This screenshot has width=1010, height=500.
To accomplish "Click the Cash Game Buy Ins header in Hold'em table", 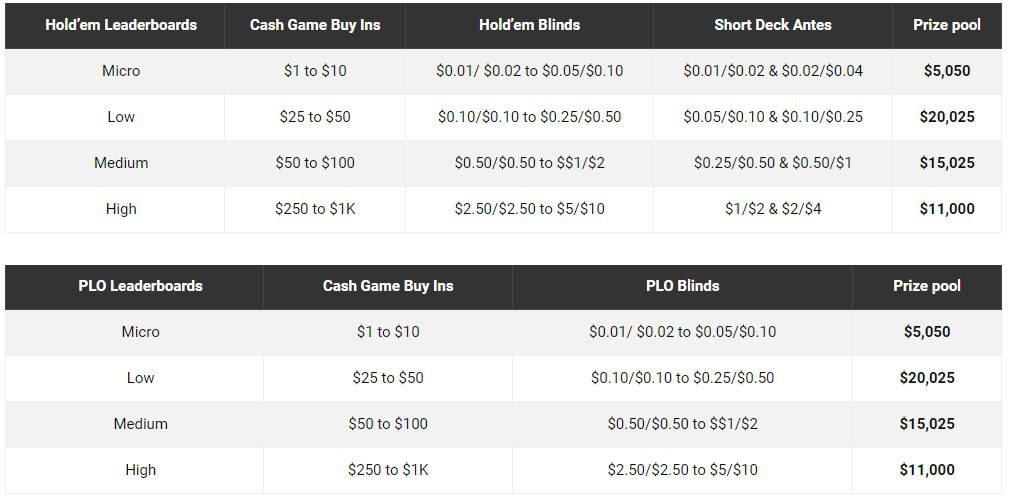I will pos(315,25).
